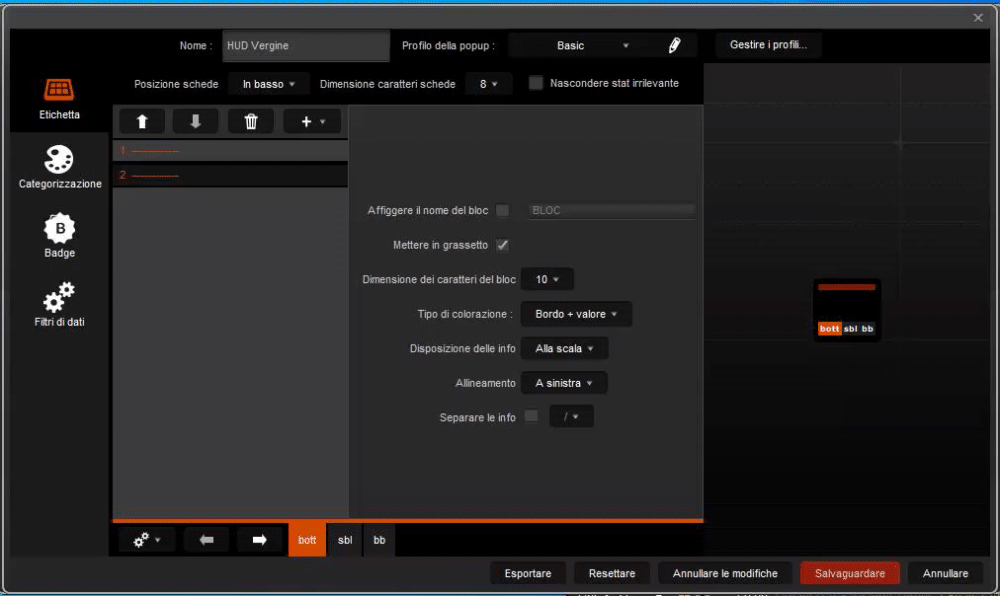This screenshot has width=1000, height=596.
Task: Toggle the Separare le info checkbox
Action: pos(531,416)
